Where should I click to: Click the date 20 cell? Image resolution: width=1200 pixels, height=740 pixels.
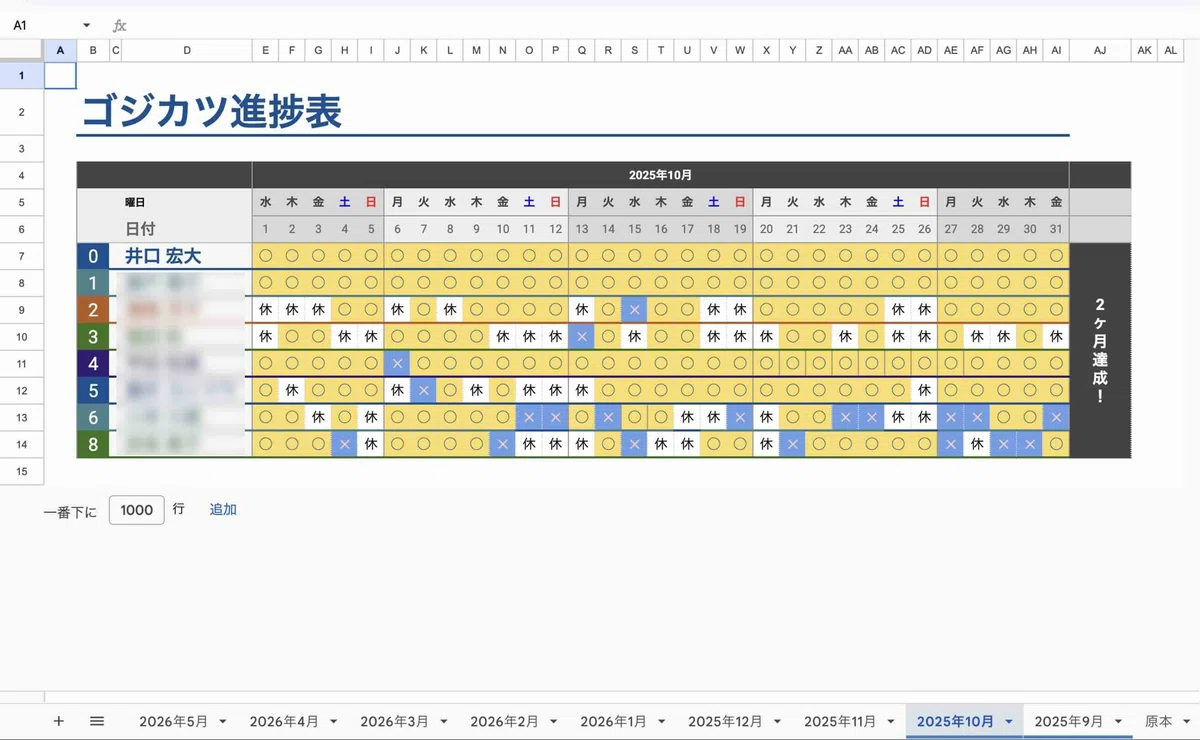pos(766,229)
